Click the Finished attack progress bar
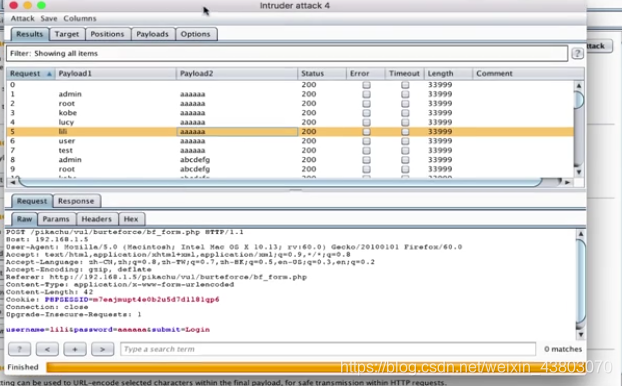 [x=315, y=367]
